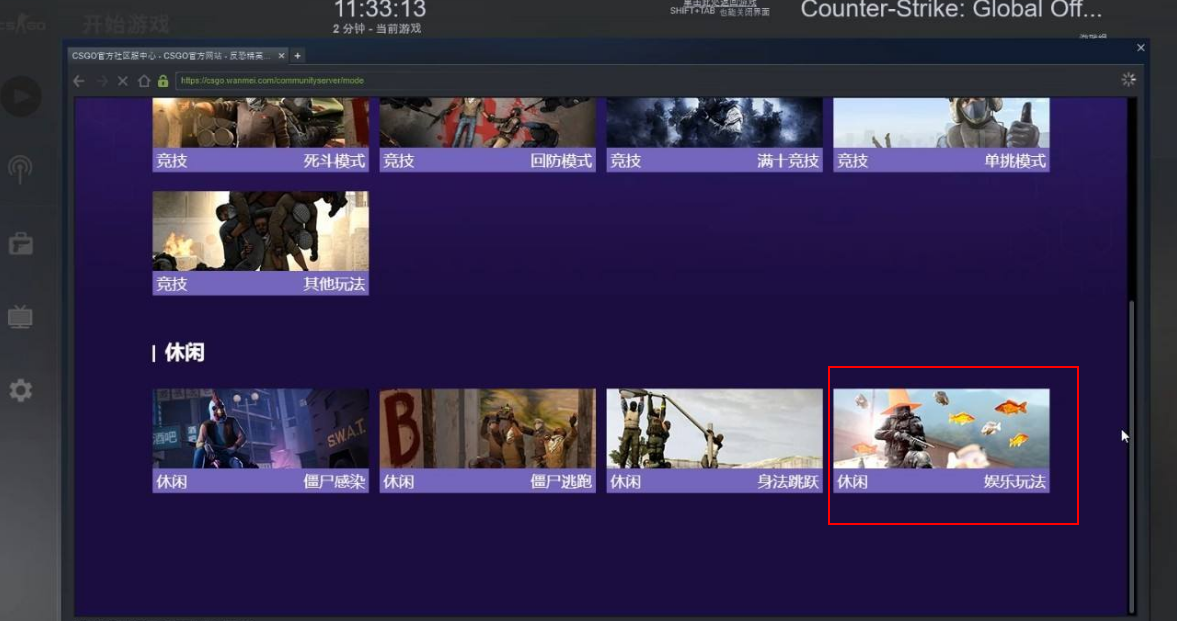Click the page vertical scrollbar thumb
The height and width of the screenshot is (621, 1177).
pos(1132,456)
